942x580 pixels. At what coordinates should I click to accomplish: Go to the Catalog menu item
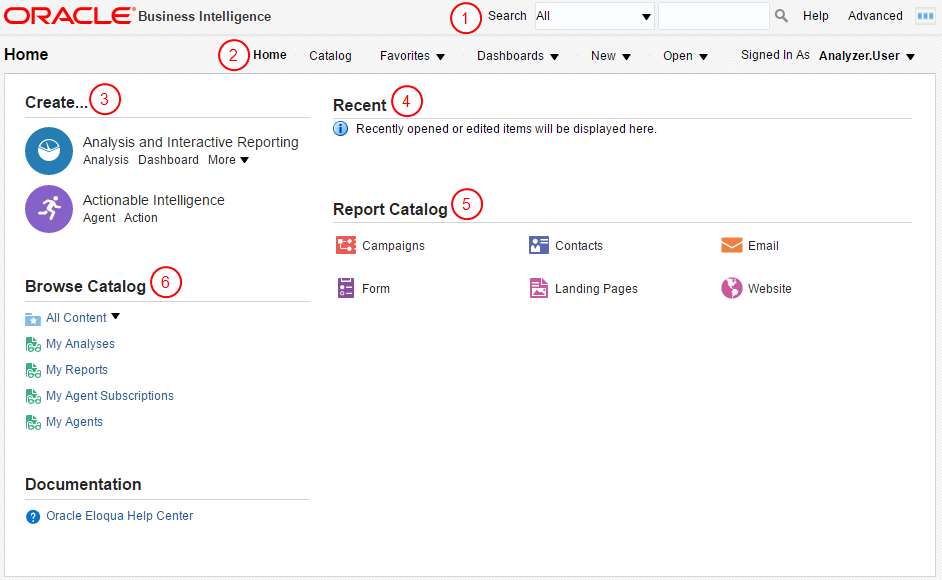click(x=330, y=56)
